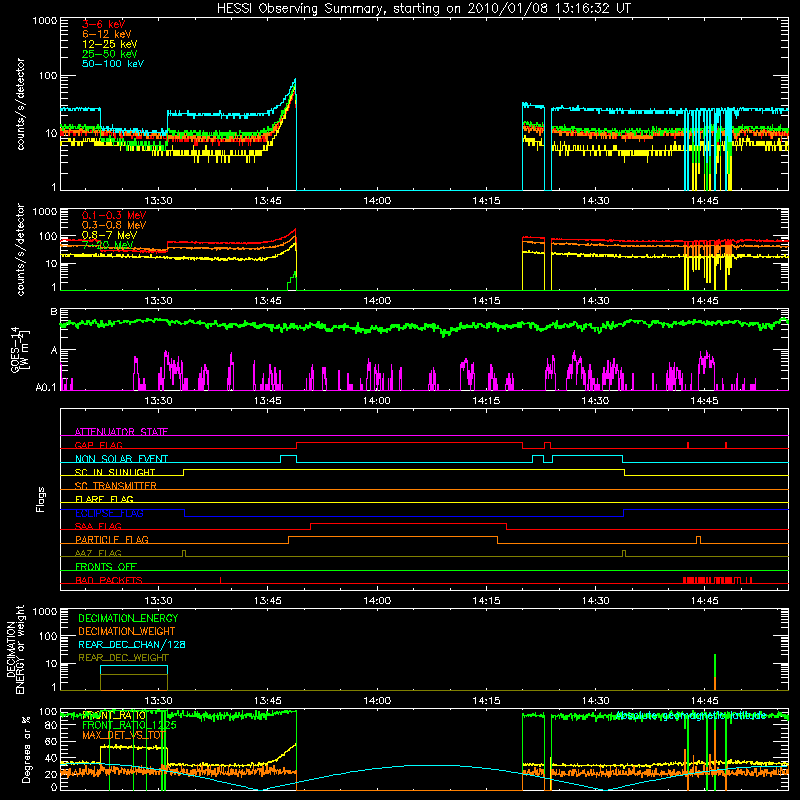Screen dimensions: 800x800
Task: Select the yellow 12-25 keV legend label
Action: [x=110, y=44]
